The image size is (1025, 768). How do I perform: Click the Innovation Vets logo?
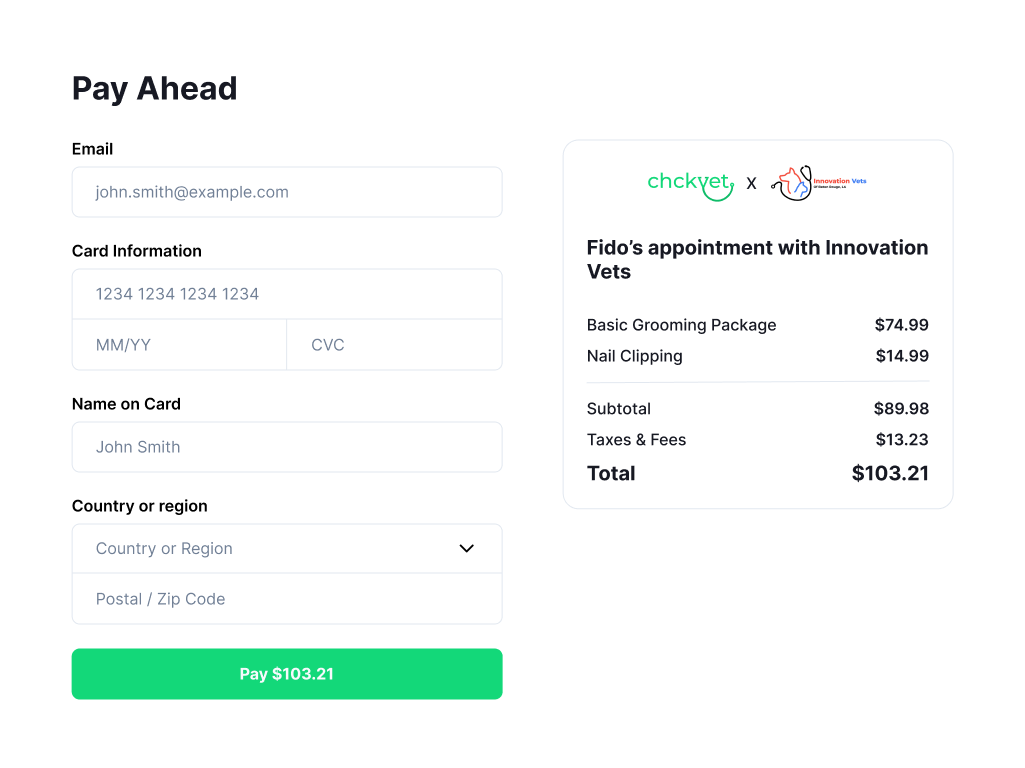pyautogui.click(x=818, y=184)
